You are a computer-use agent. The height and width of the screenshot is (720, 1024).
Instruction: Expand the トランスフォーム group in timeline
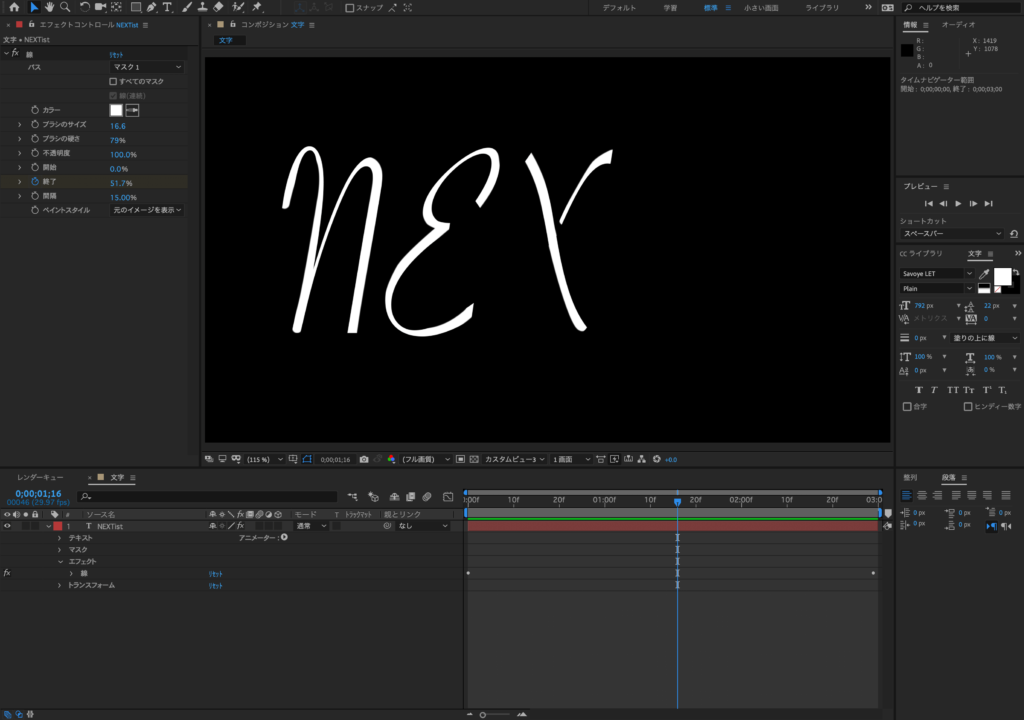pos(59,585)
